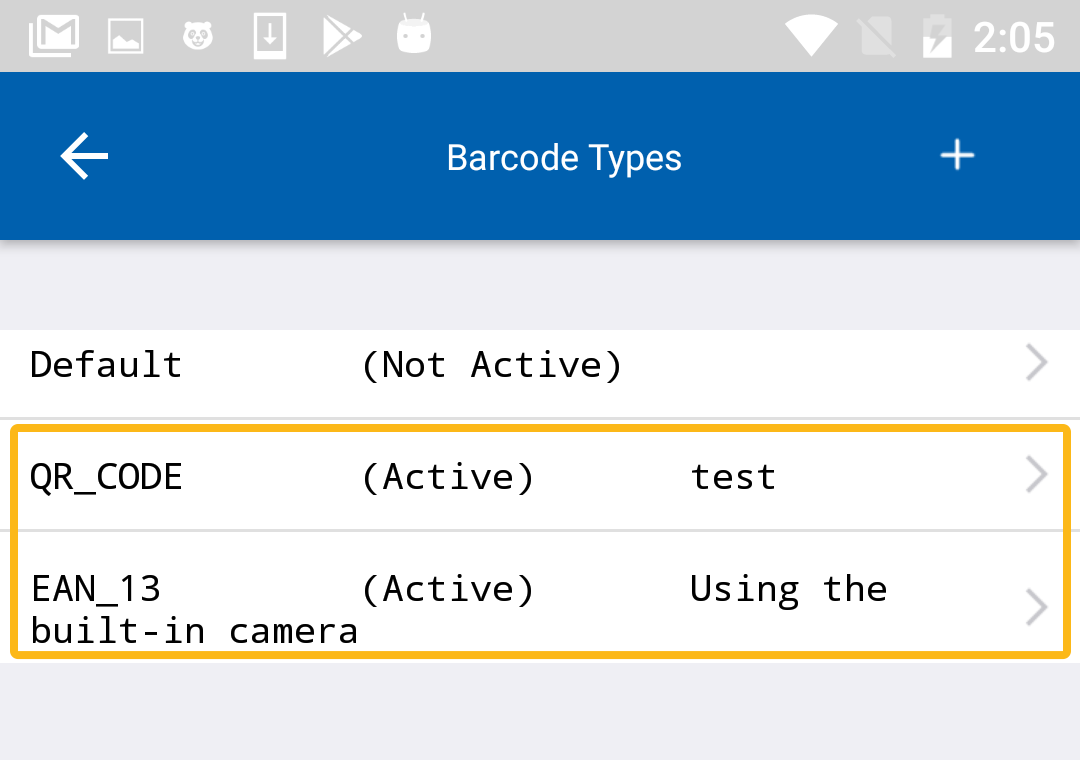The image size is (1080, 760).
Task: Tap the Android robot notification icon
Action: 413,37
